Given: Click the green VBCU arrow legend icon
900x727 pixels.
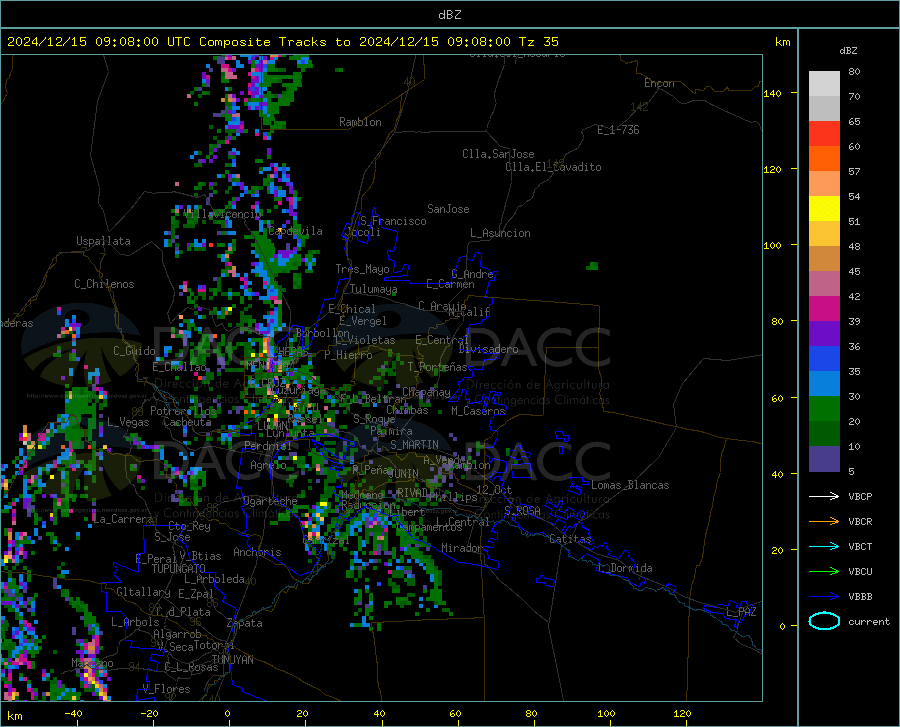Looking at the screenshot, I should tap(824, 571).
